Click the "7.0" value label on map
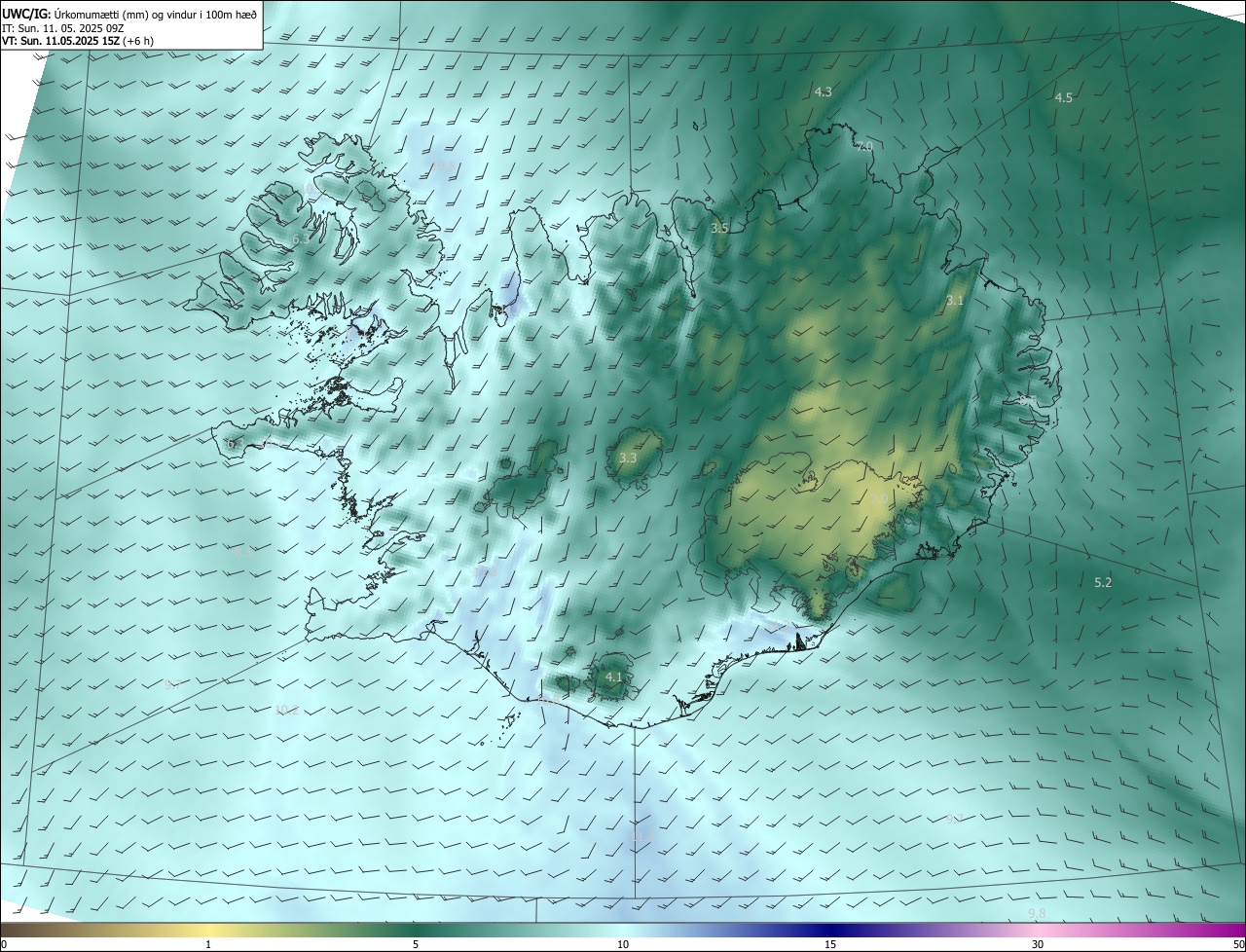The height and width of the screenshot is (952, 1246). (x=863, y=146)
